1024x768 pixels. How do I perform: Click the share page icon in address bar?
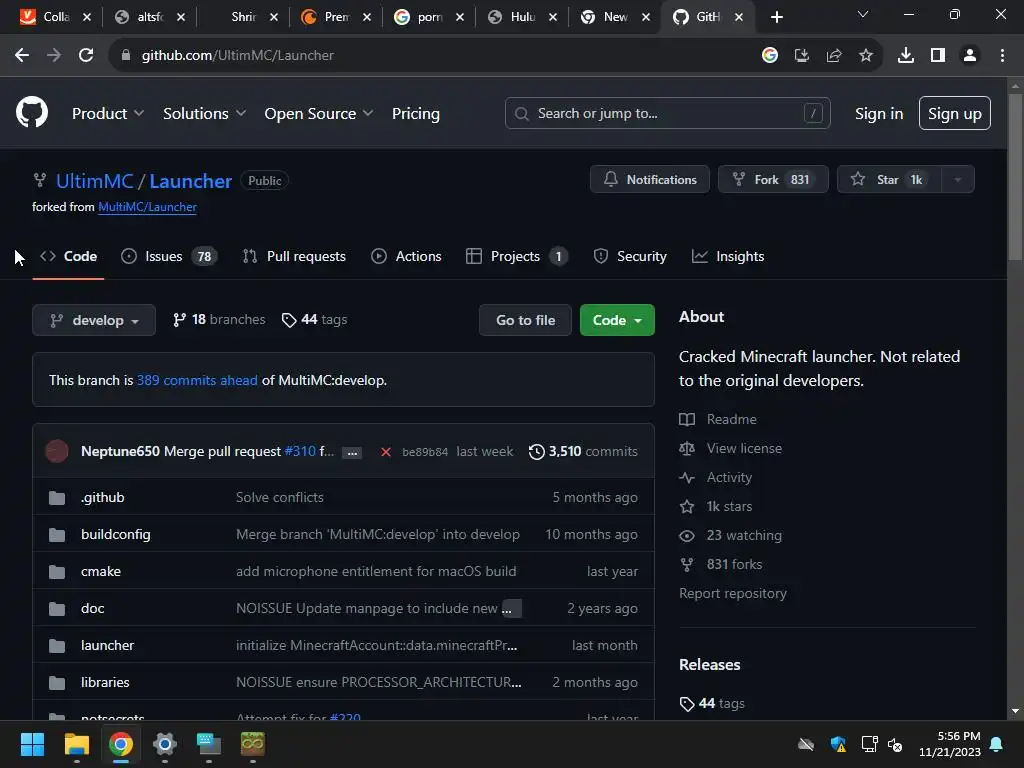click(834, 56)
